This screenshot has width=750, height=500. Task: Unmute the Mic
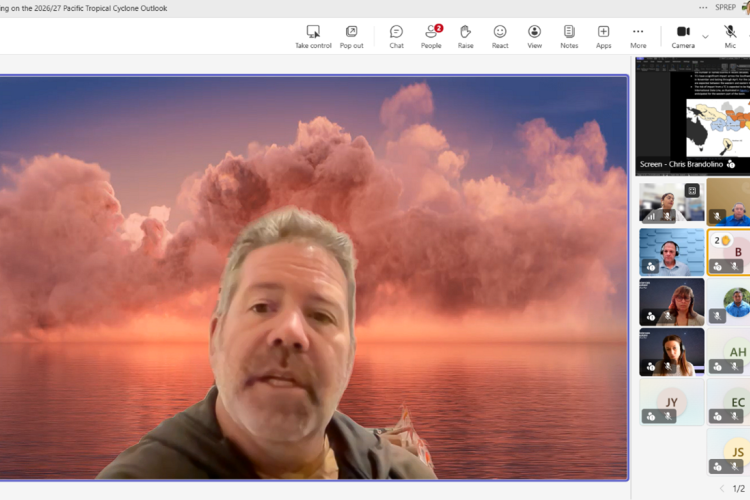(x=730, y=37)
